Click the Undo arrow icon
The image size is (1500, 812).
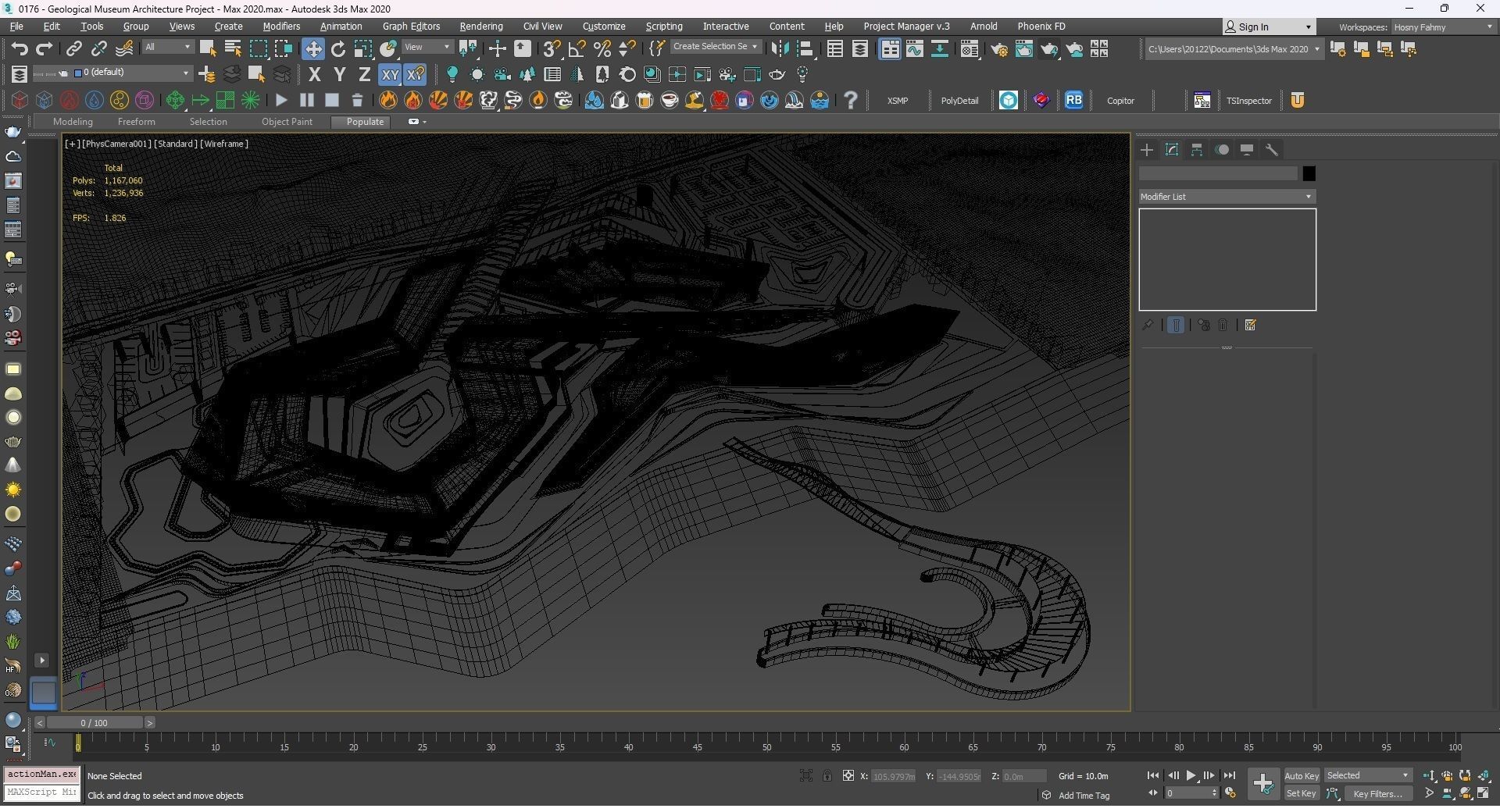click(20, 48)
